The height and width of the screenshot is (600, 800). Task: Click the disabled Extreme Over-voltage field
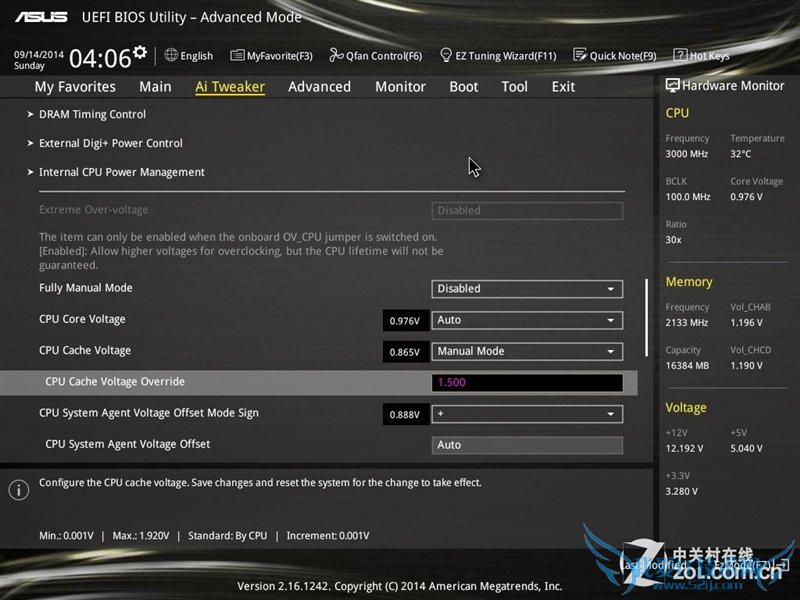click(x=527, y=211)
